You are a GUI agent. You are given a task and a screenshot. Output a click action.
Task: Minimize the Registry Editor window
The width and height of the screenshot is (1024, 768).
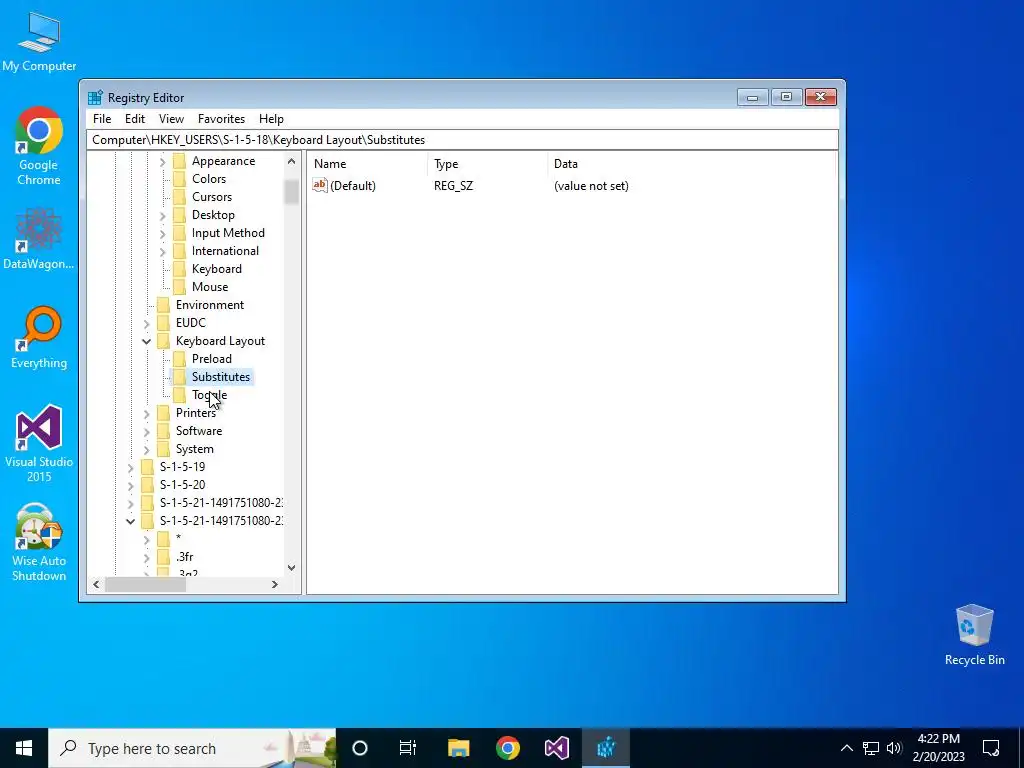pos(752,97)
